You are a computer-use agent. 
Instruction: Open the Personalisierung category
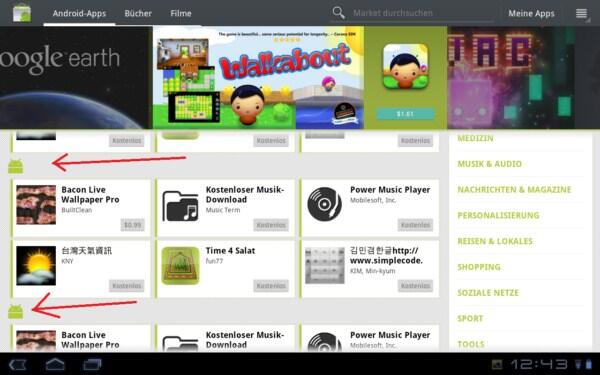pyautogui.click(x=498, y=215)
